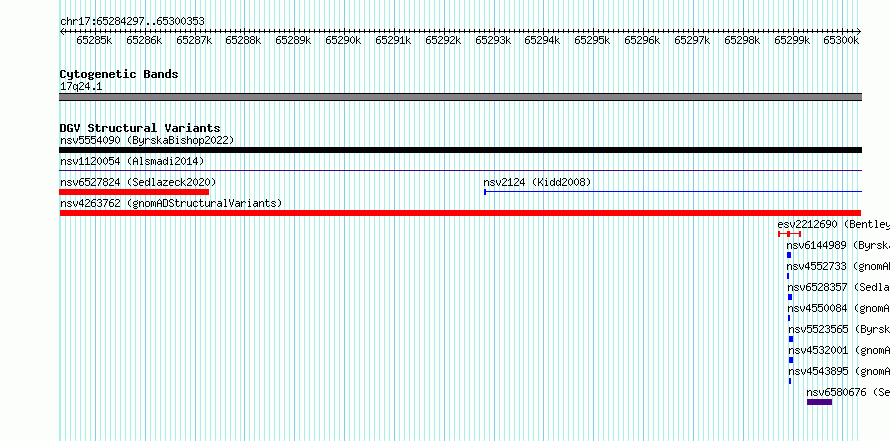
Task: Click the 65290k ruler tick label
Action: tap(343, 40)
